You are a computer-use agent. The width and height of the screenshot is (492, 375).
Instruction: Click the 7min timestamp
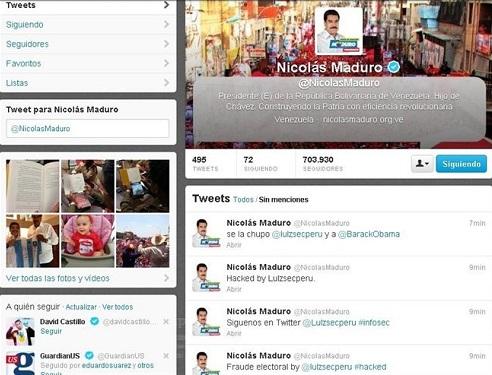pos(477,223)
